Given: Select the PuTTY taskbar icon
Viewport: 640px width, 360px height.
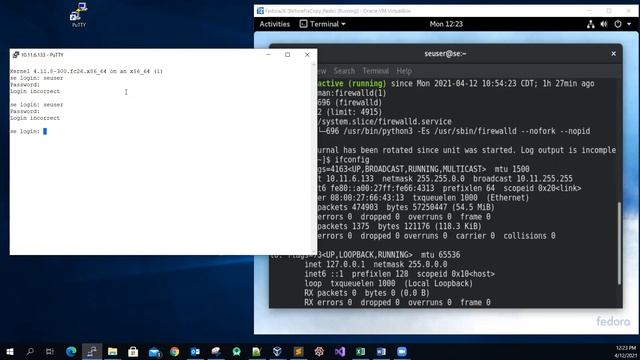Looking at the screenshot, I should 92,351.
